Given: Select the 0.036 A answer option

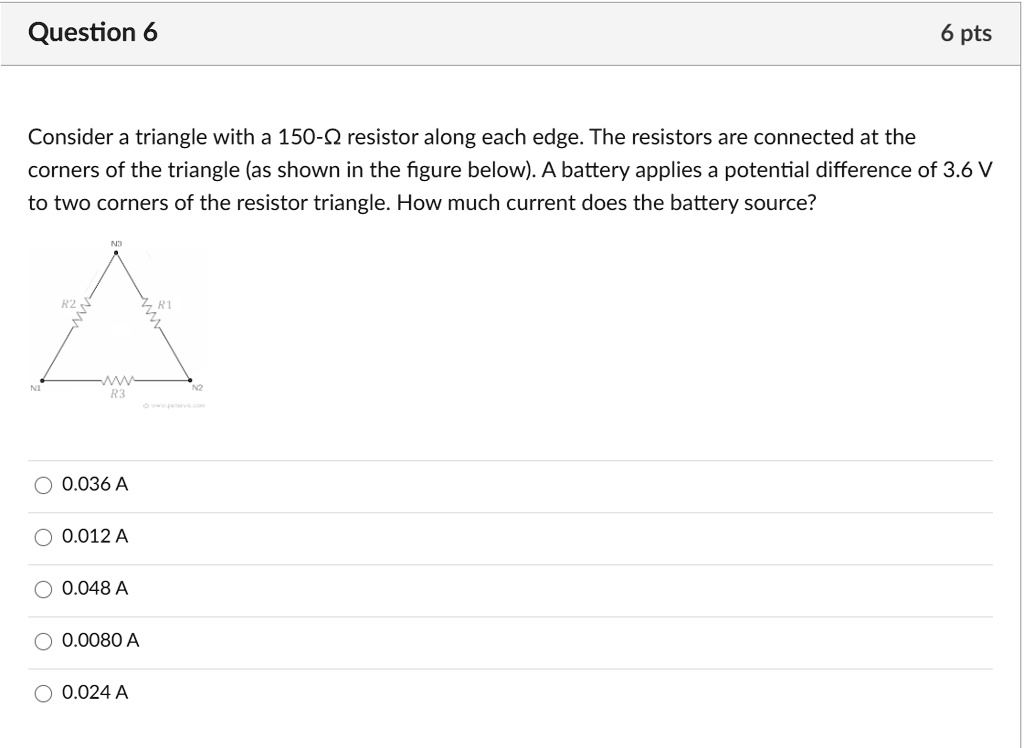Looking at the screenshot, I should coord(44,484).
